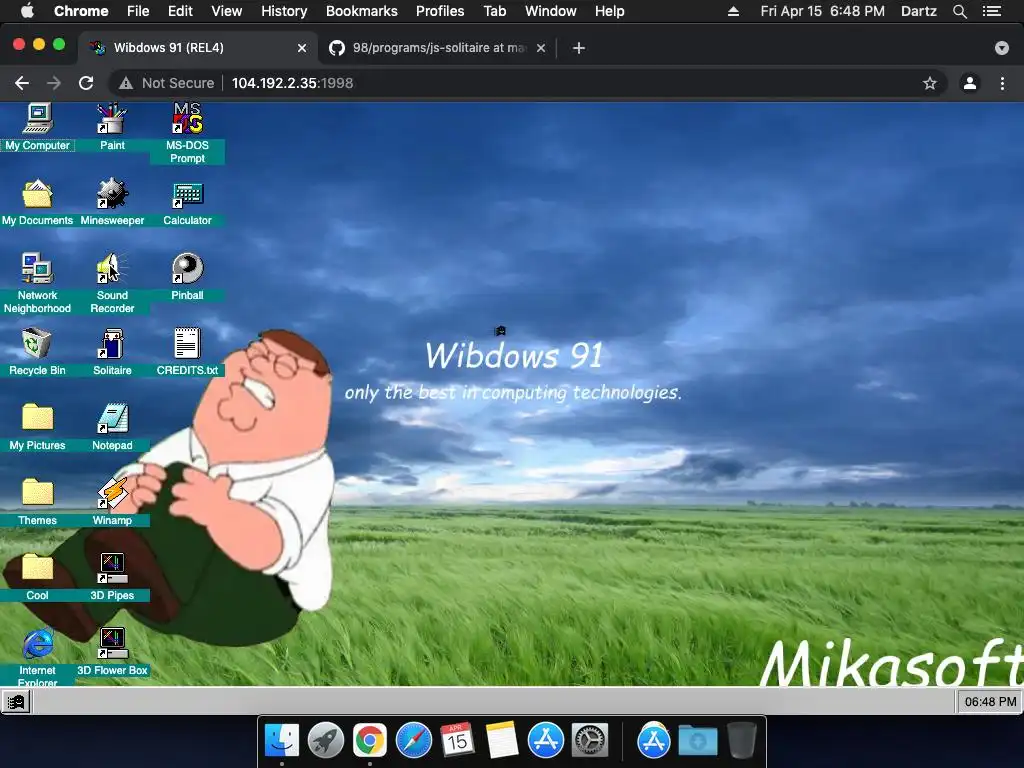Open the History menu
Screen dimensions: 1024x768
(284, 11)
